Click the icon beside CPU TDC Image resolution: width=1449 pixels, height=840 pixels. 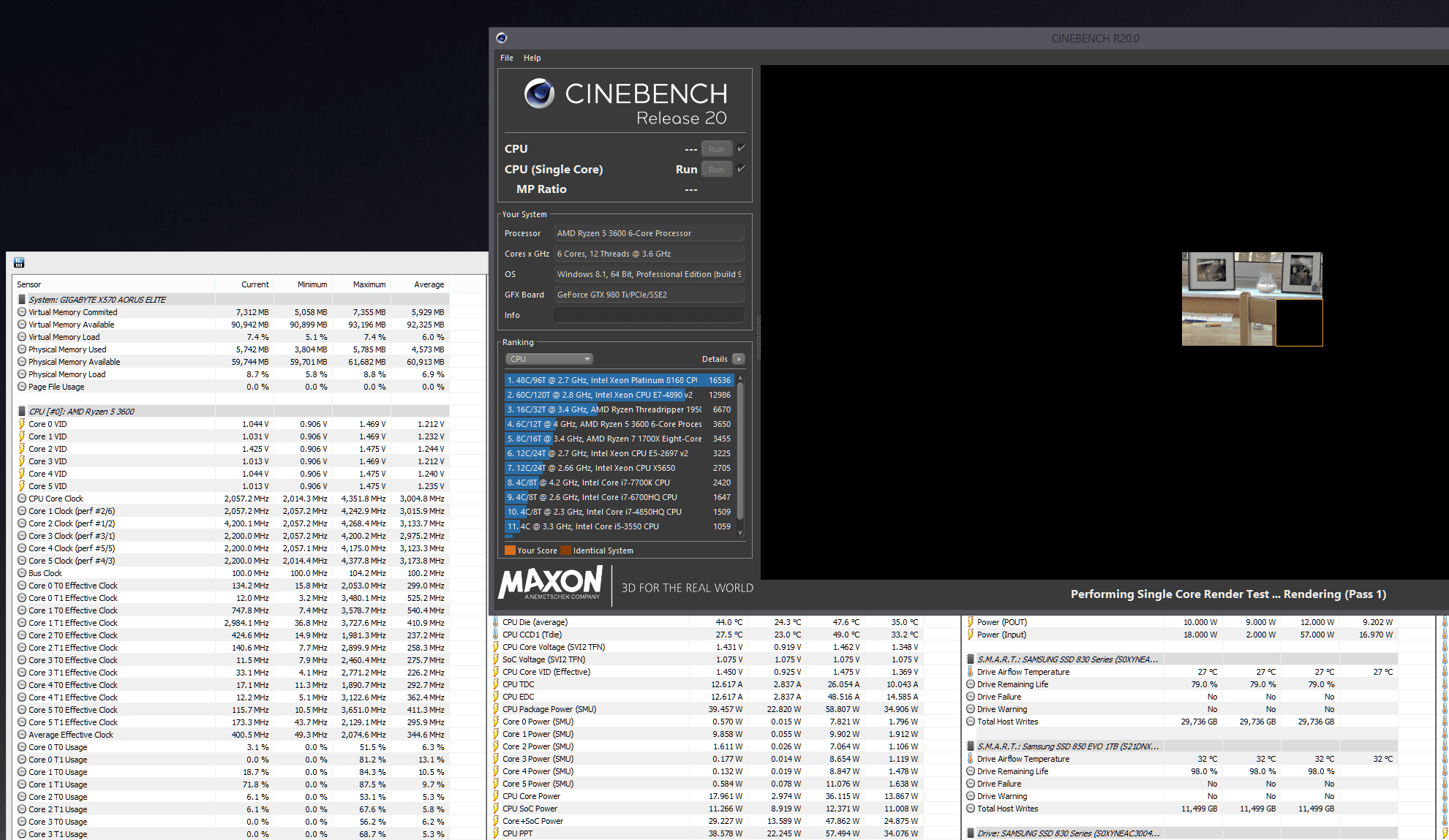click(x=496, y=684)
